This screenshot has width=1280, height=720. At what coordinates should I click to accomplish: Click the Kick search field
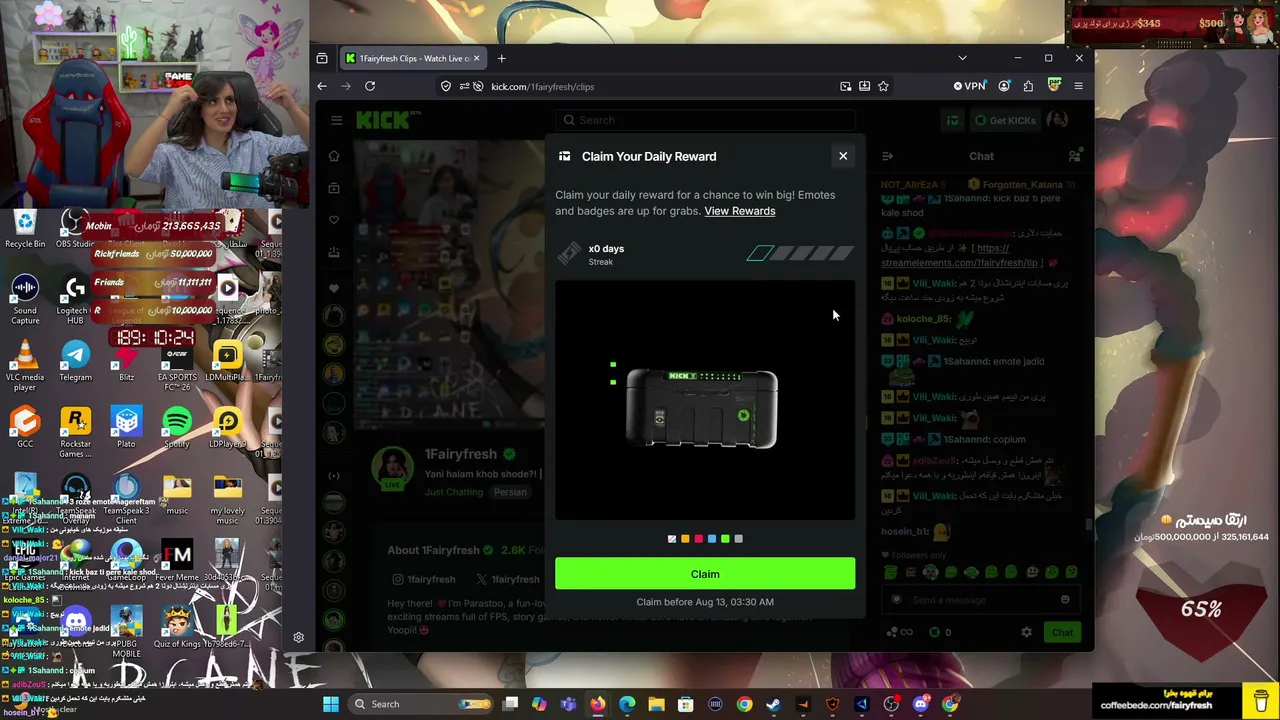point(707,120)
